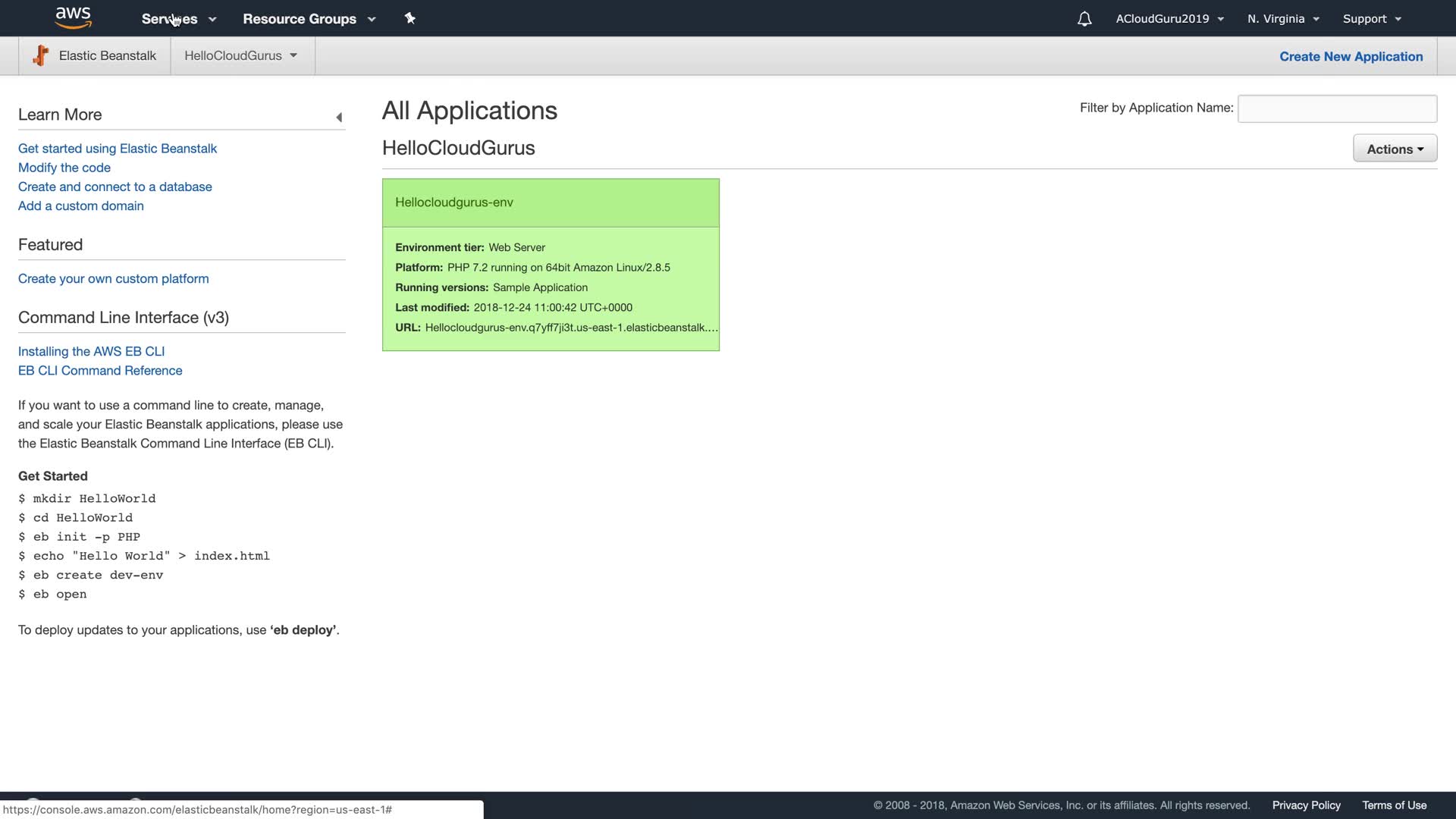Open the Services menu
The height and width of the screenshot is (819, 1456).
(x=178, y=19)
